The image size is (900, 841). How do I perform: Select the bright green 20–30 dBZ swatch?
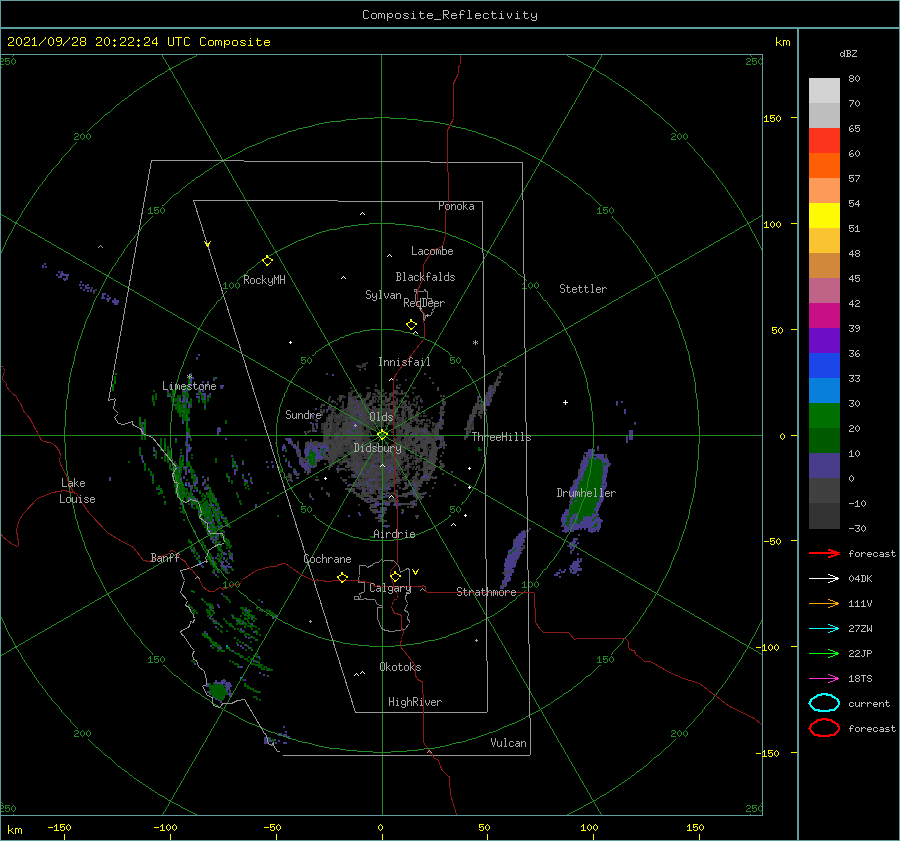[824, 416]
